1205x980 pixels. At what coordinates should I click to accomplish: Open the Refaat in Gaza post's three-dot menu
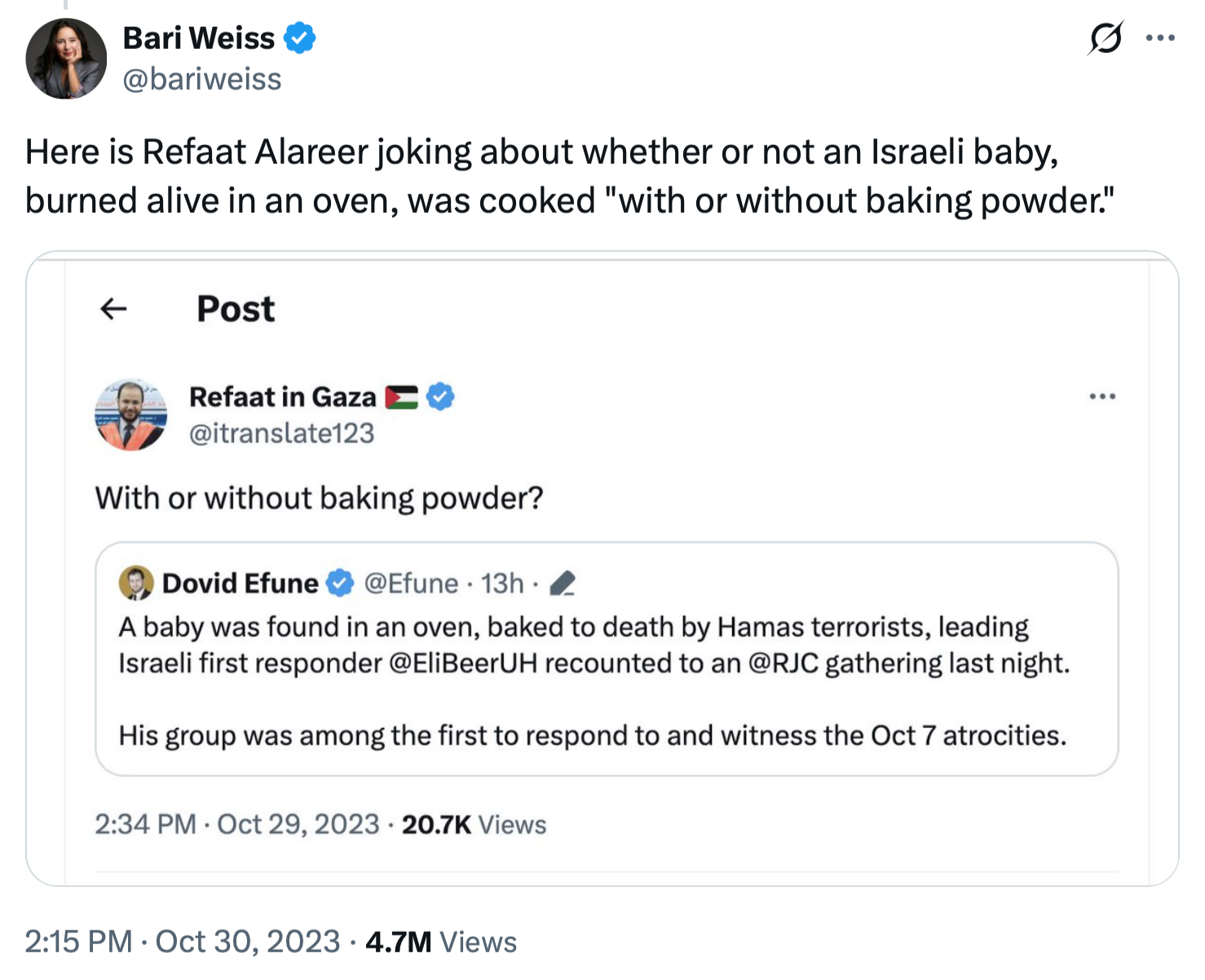point(1101,396)
